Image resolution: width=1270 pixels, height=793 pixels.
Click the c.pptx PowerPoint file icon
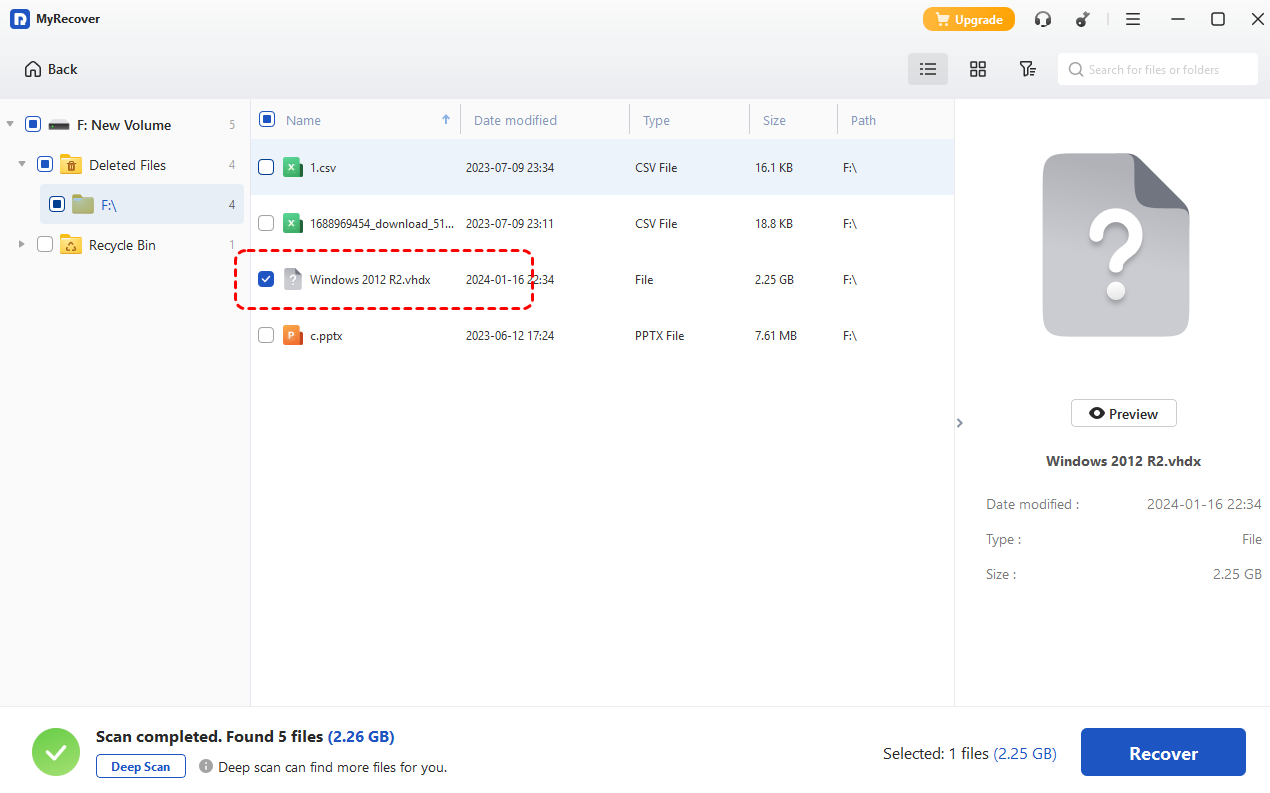293,336
